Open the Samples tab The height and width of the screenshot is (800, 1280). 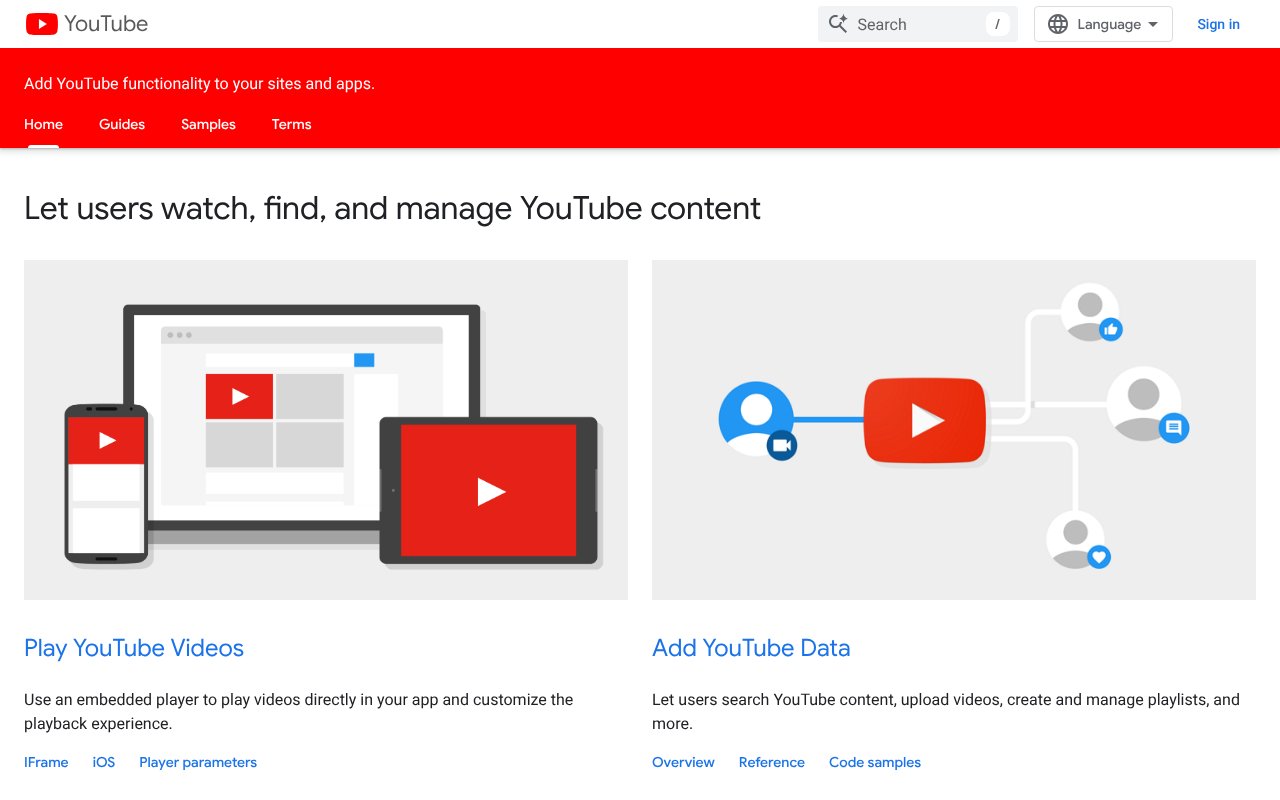click(x=208, y=124)
